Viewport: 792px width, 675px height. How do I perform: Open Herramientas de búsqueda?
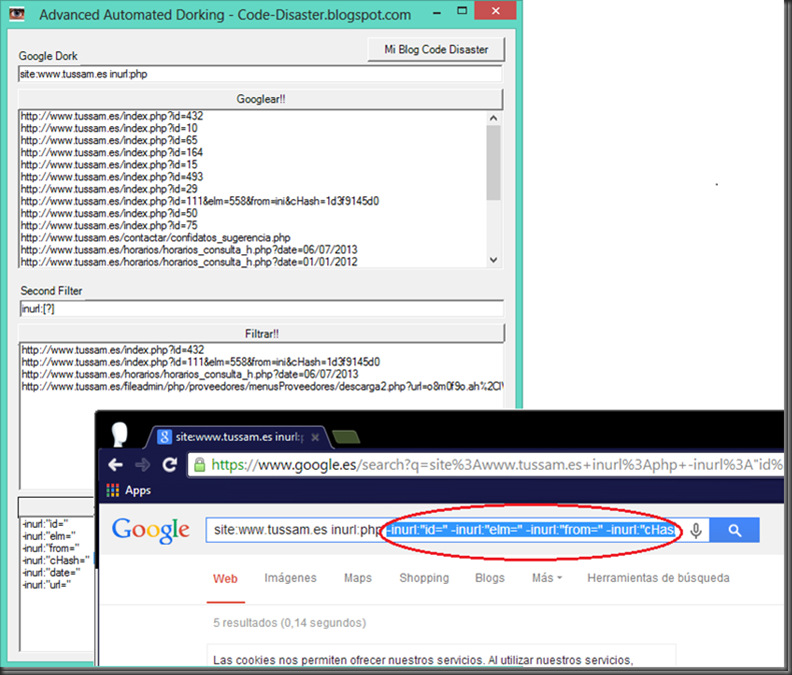658,578
